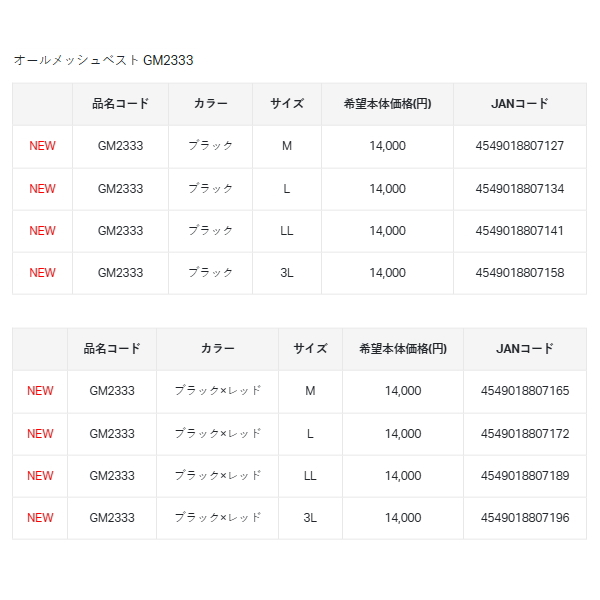This screenshot has width=600, height=600.
Task: Click 希望本体価格(円) header in the second table
Action: point(403,349)
